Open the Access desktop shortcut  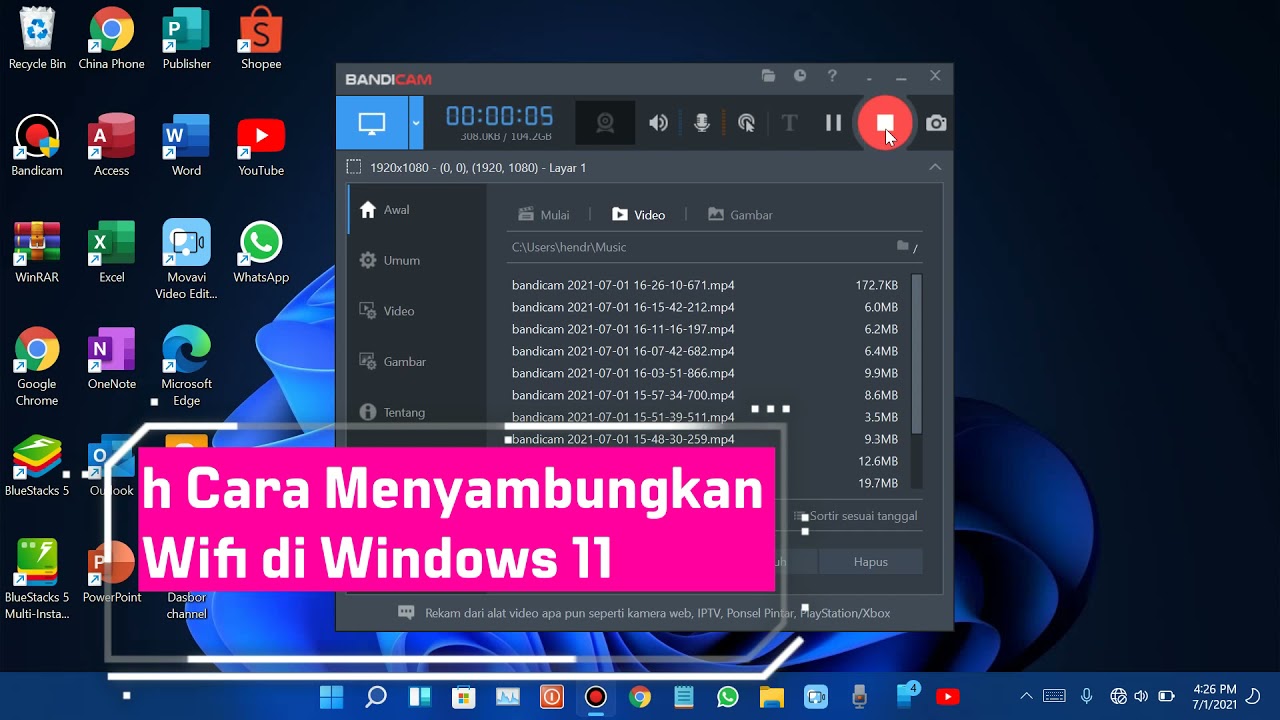[112, 147]
